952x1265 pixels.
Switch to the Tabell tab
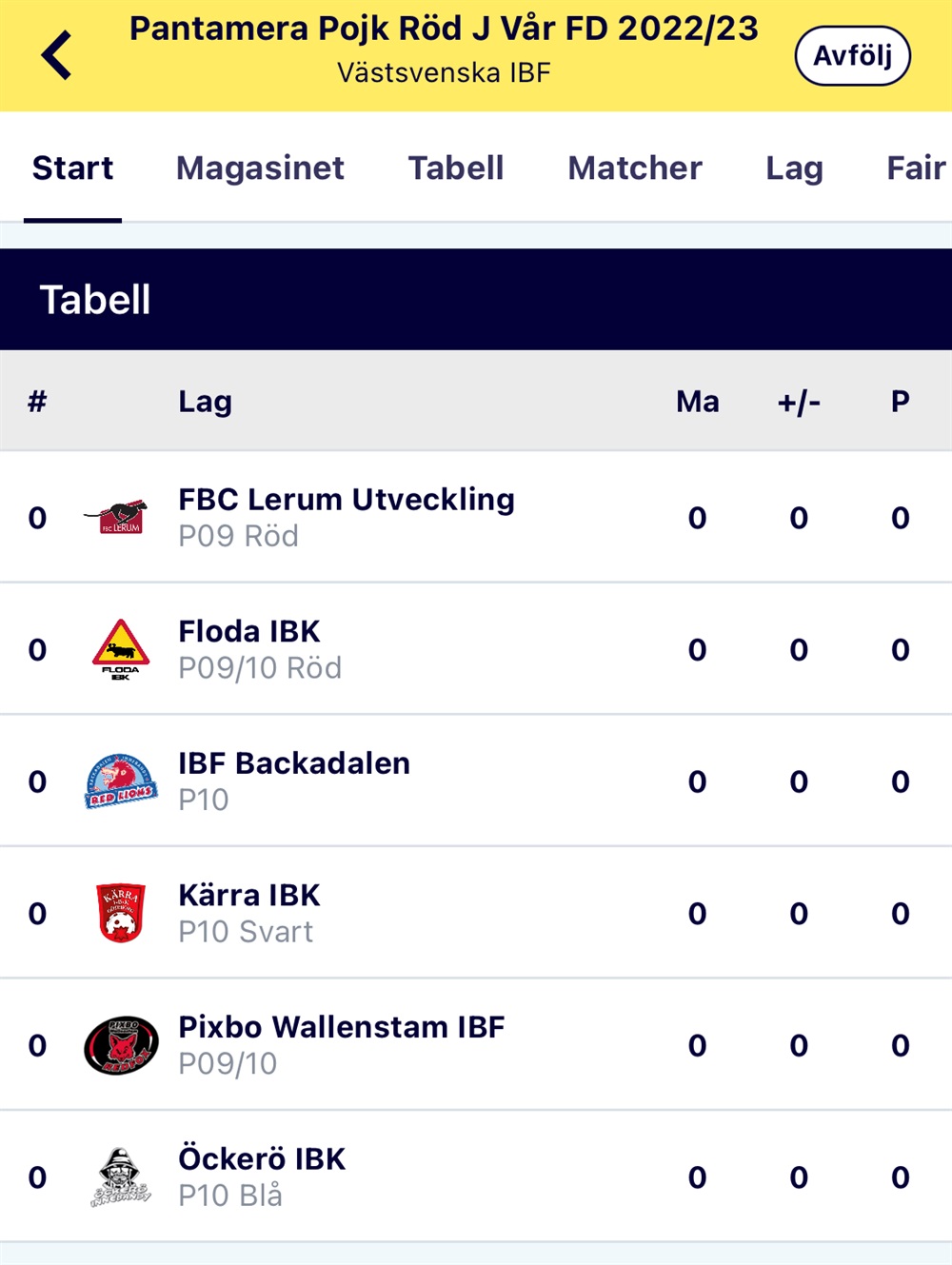456,168
